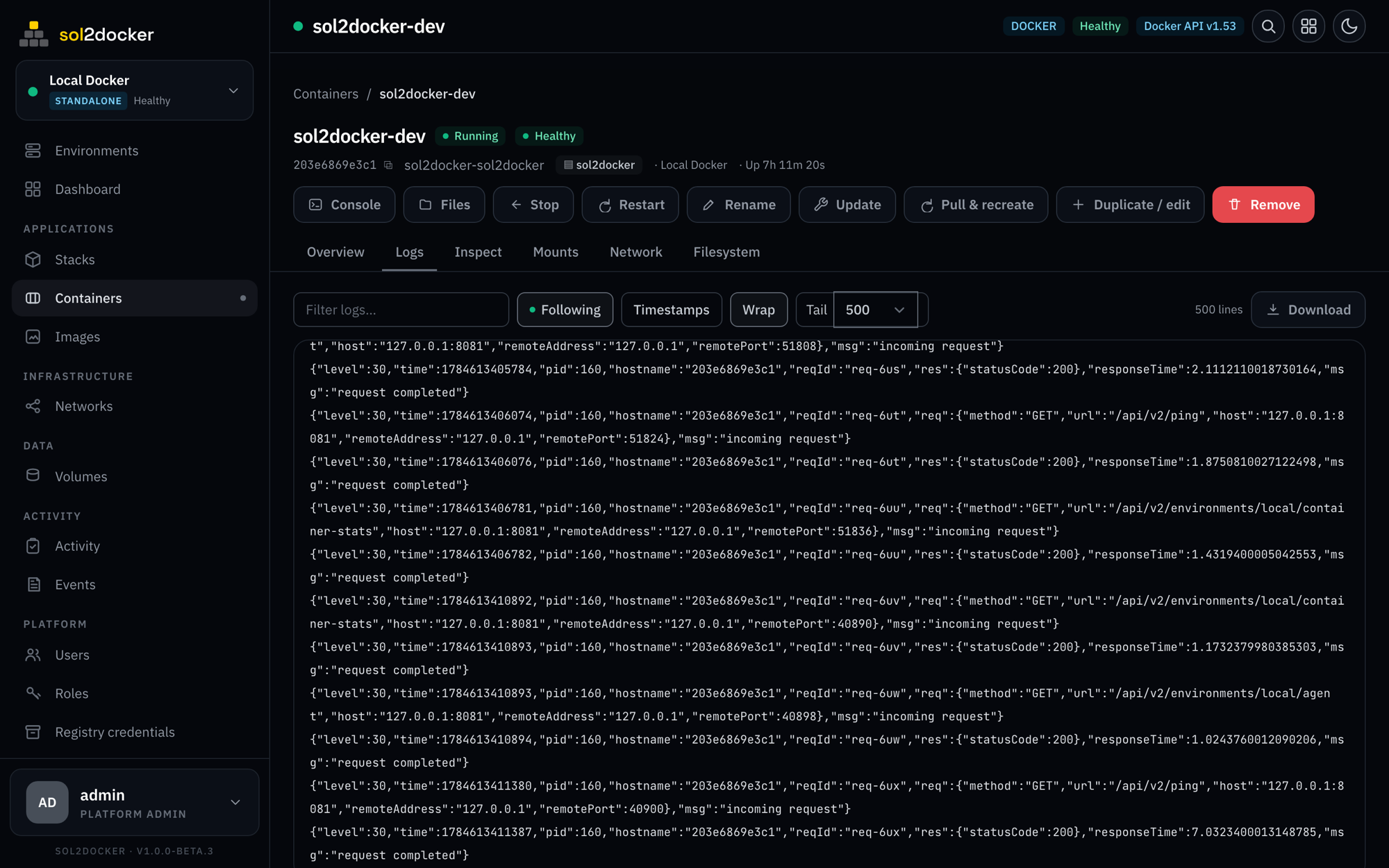The height and width of the screenshot is (868, 1389).
Task: Remove the container with red button
Action: 1263,205
